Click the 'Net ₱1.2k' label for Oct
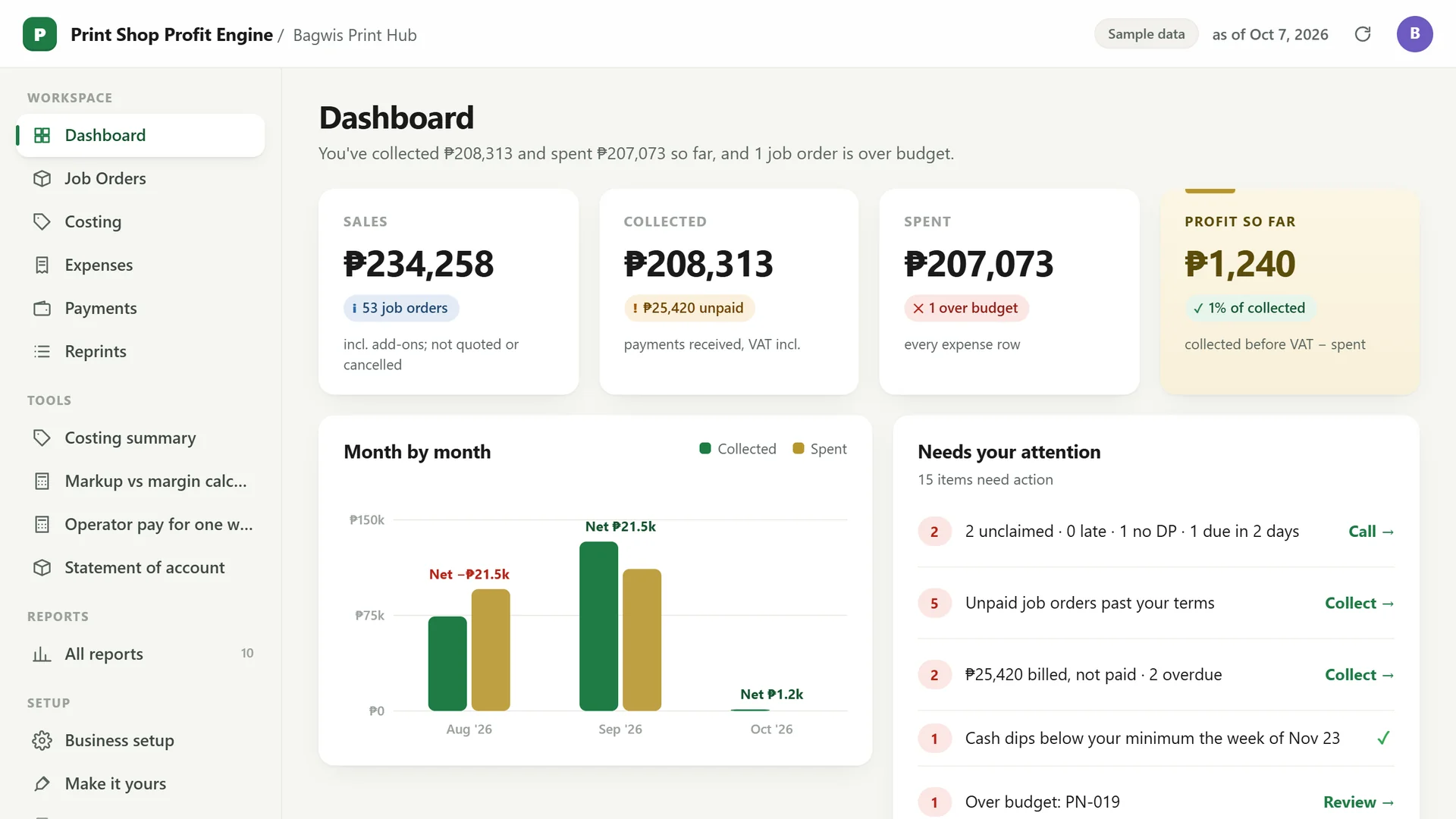This screenshot has width=1456, height=819. pos(771,694)
